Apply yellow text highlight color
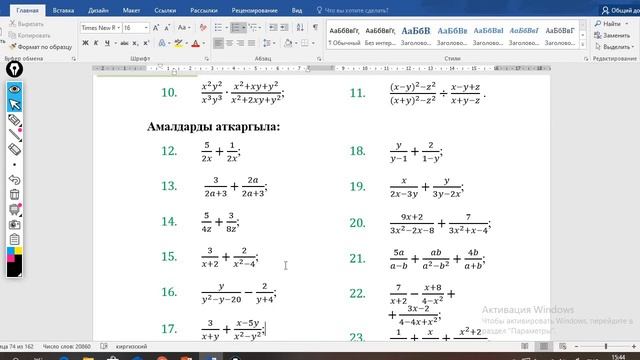 point(178,43)
